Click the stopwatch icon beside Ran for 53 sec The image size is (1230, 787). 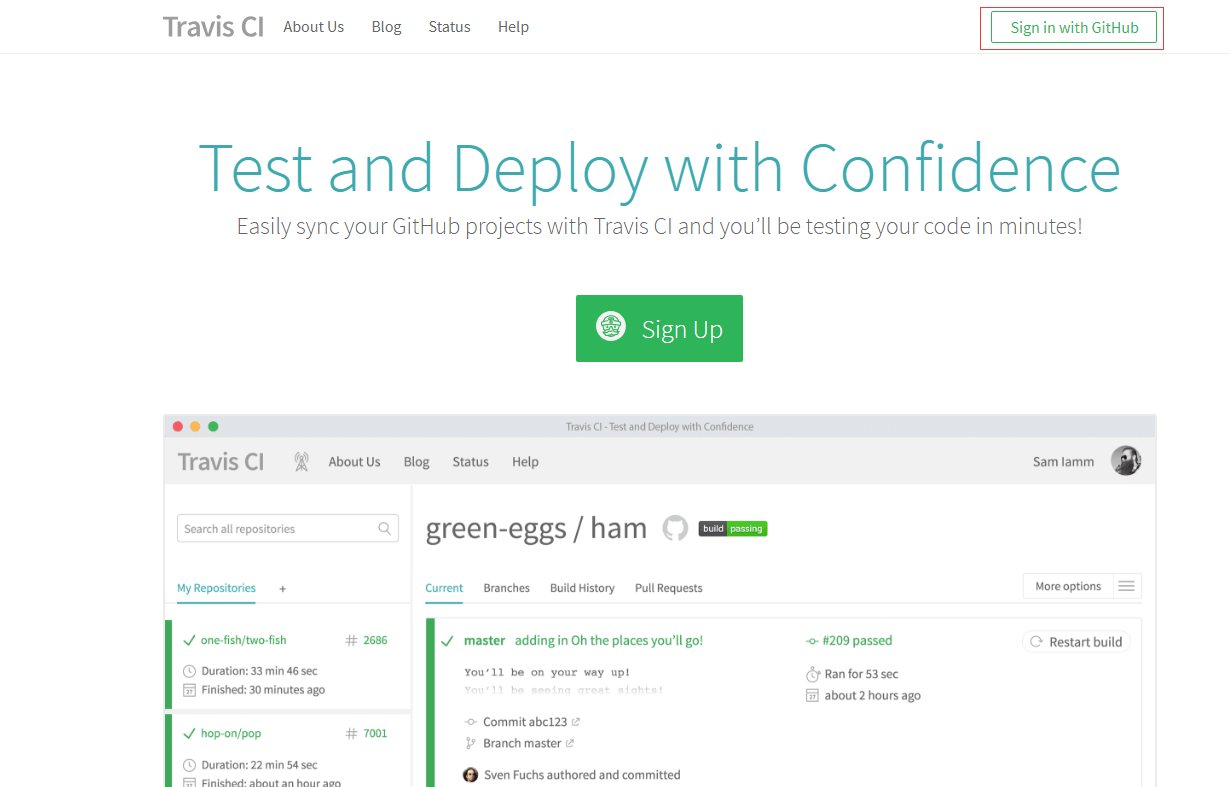coord(813,674)
